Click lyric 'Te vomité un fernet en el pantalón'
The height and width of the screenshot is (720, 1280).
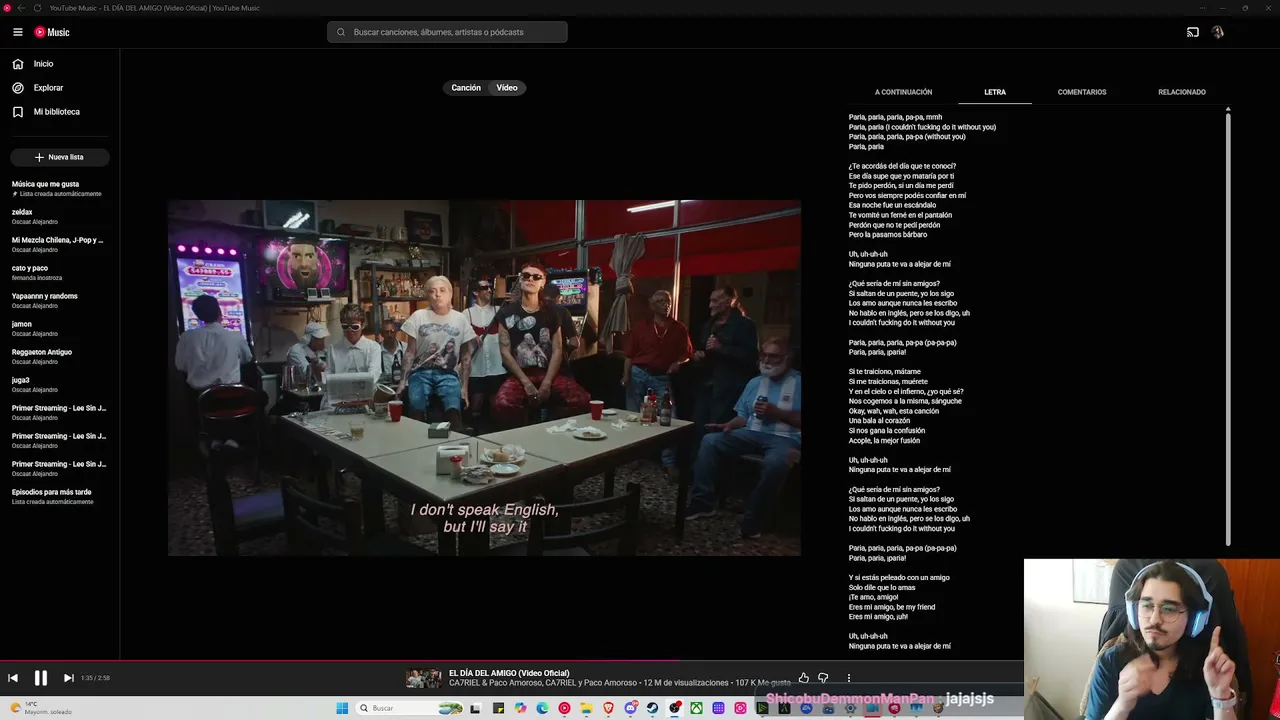[900, 215]
